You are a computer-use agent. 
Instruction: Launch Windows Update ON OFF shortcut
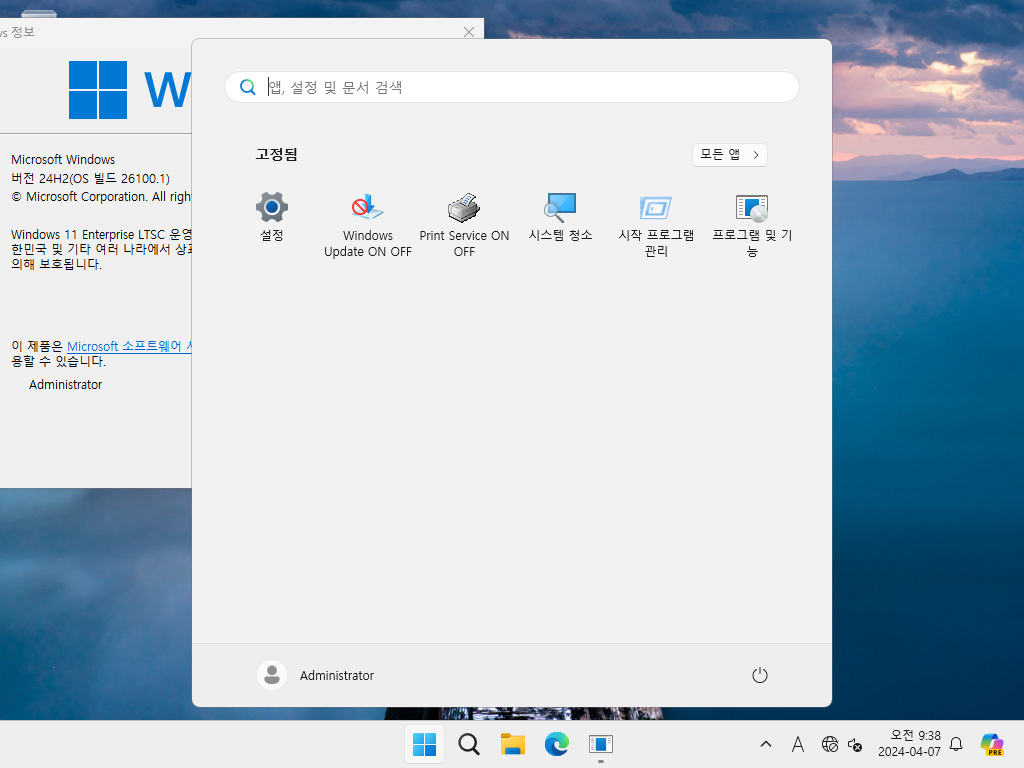click(368, 225)
